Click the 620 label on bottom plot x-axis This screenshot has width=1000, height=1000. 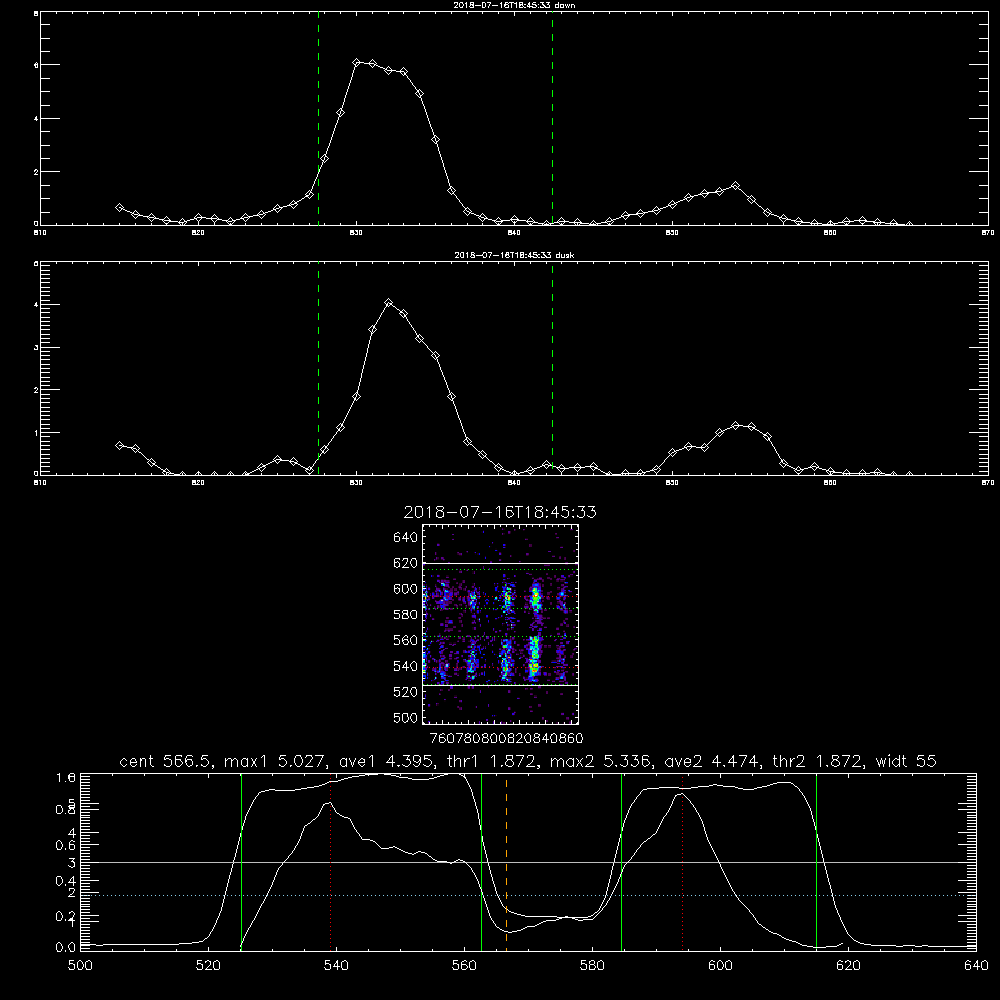pyautogui.click(x=848, y=966)
